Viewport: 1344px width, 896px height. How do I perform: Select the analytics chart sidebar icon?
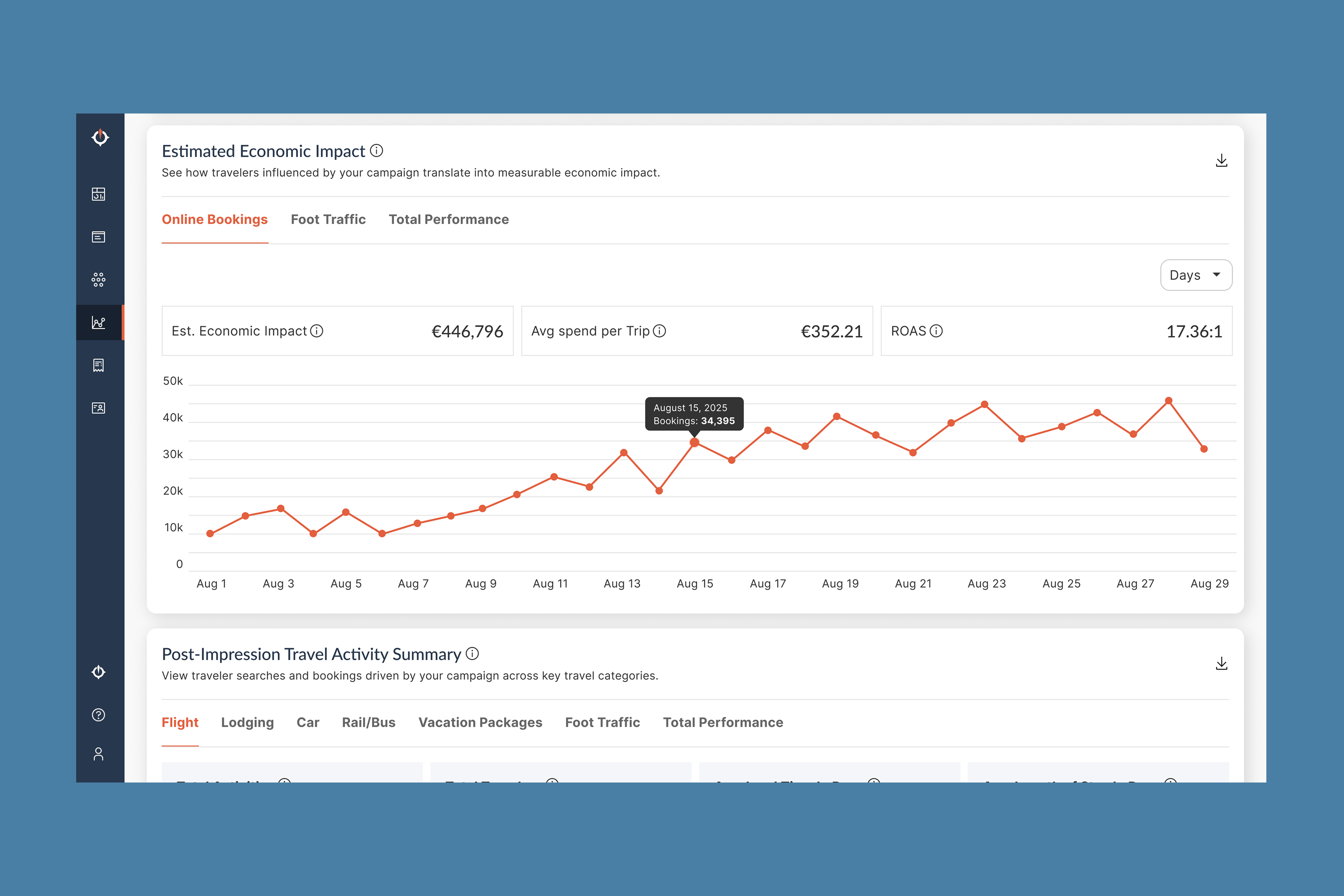pyautogui.click(x=98, y=323)
